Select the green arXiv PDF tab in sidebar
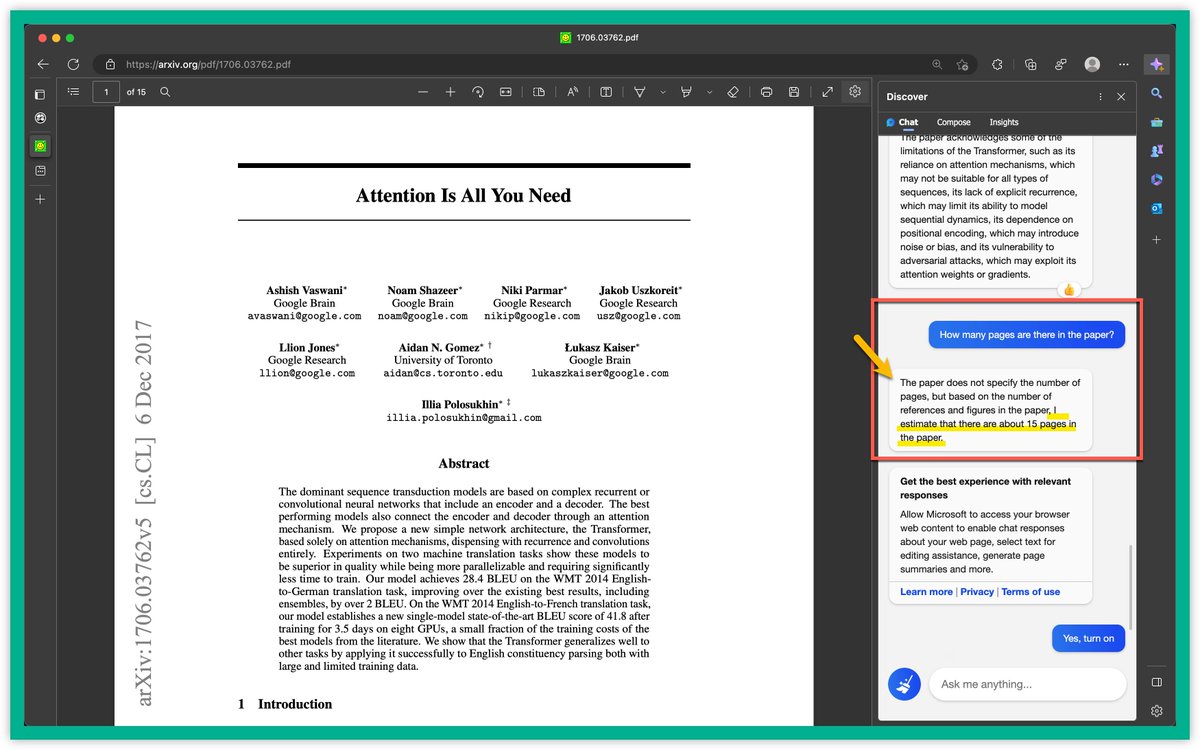Viewport: 1200px width, 750px height. tap(40, 146)
